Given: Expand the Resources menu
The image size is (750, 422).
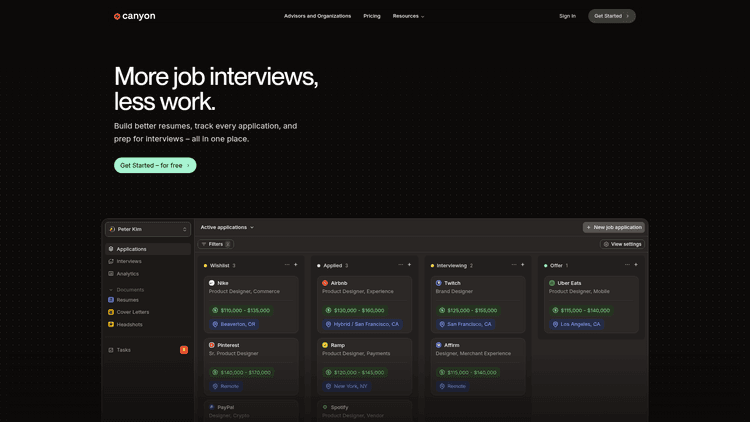Looking at the screenshot, I should [x=408, y=16].
